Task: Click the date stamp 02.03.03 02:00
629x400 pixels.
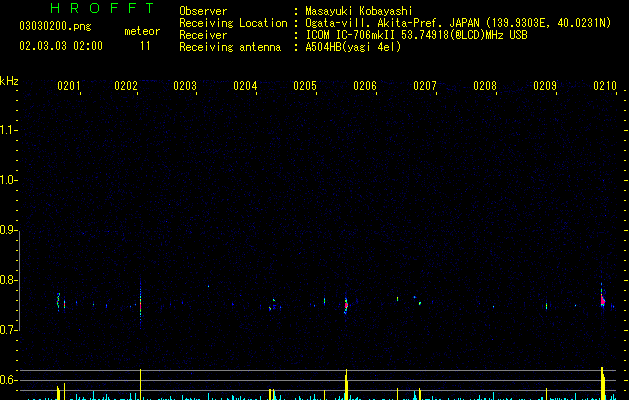Action: (x=61, y=46)
